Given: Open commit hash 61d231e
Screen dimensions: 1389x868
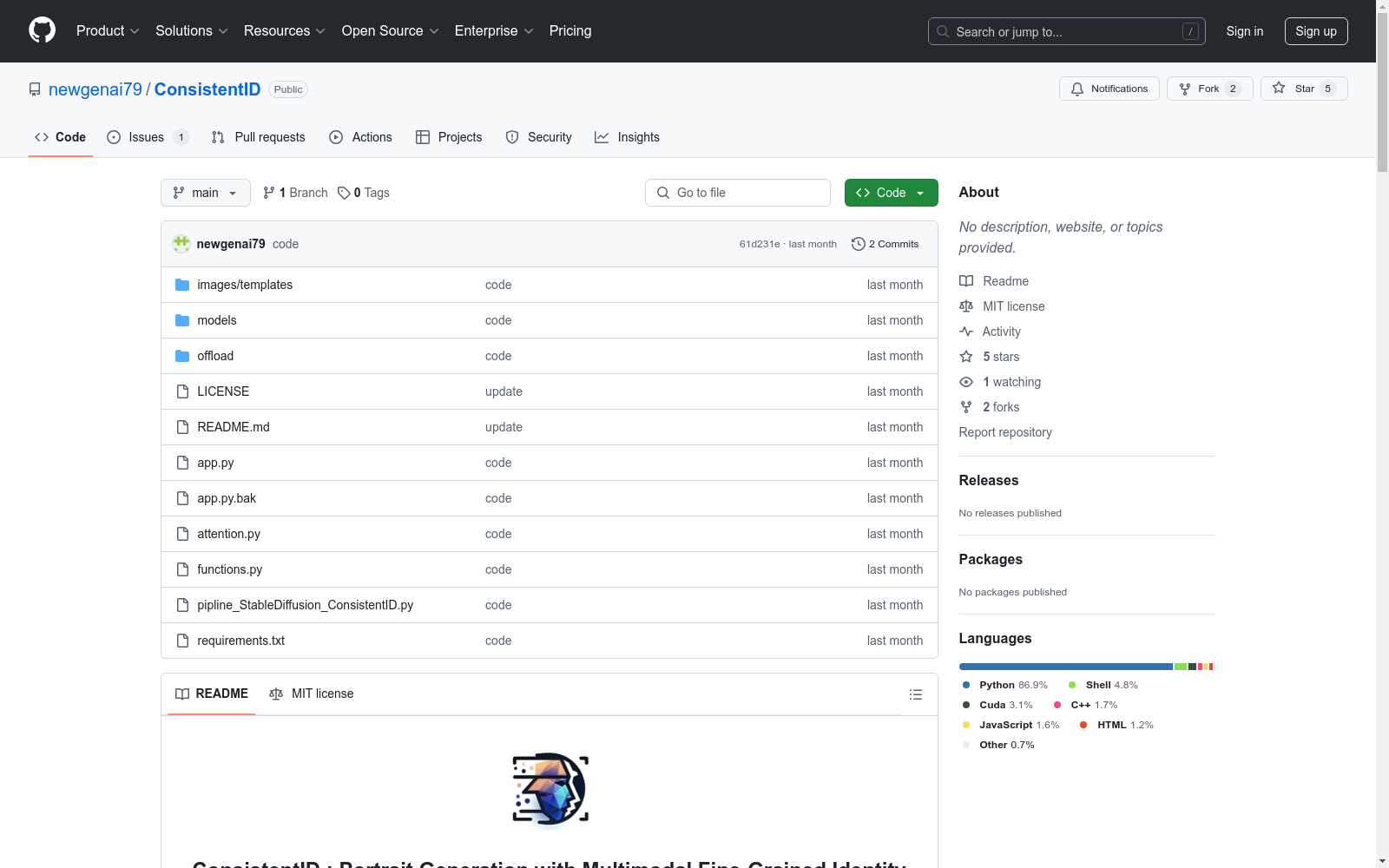Looking at the screenshot, I should pos(760,244).
